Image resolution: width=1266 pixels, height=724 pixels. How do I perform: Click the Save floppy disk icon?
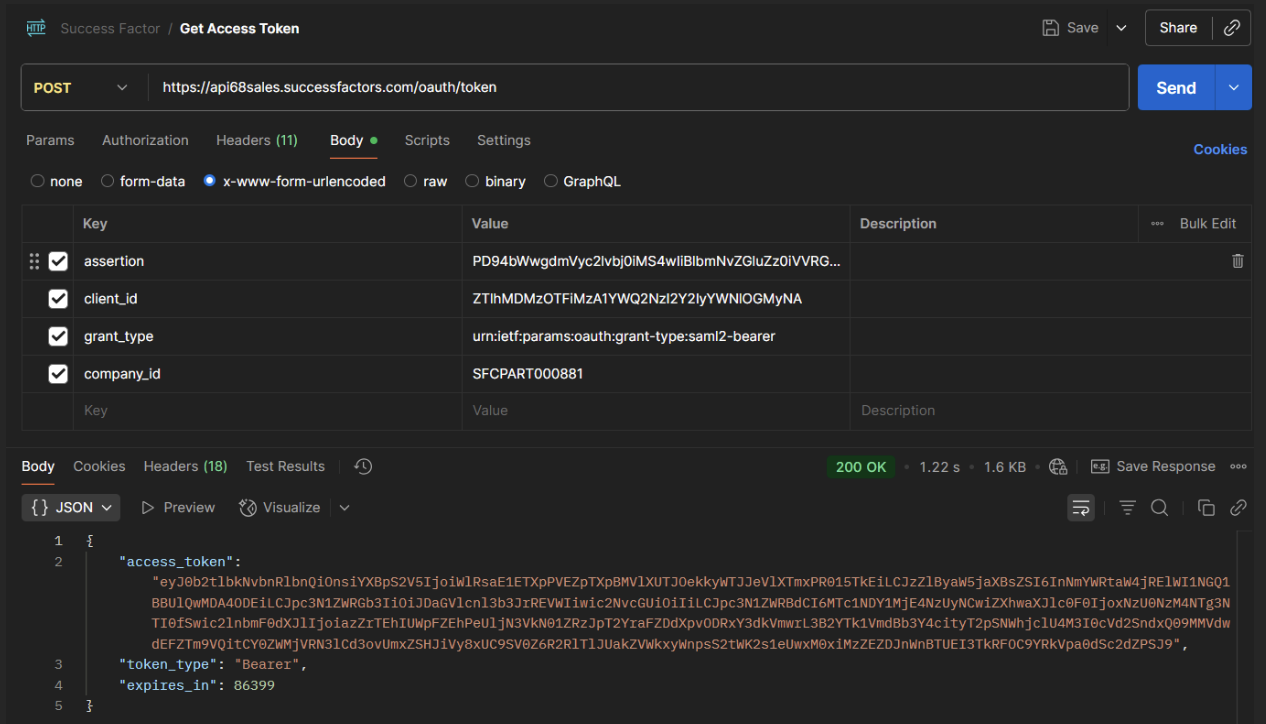tap(1050, 28)
